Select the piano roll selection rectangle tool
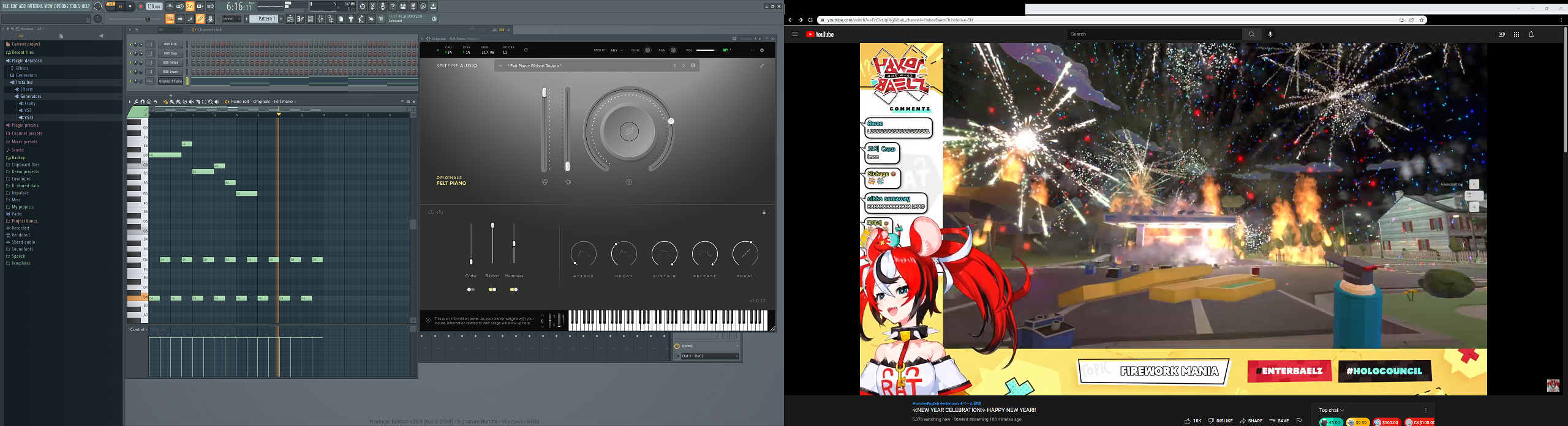Screen dimensions: 1568x426 click(204, 102)
